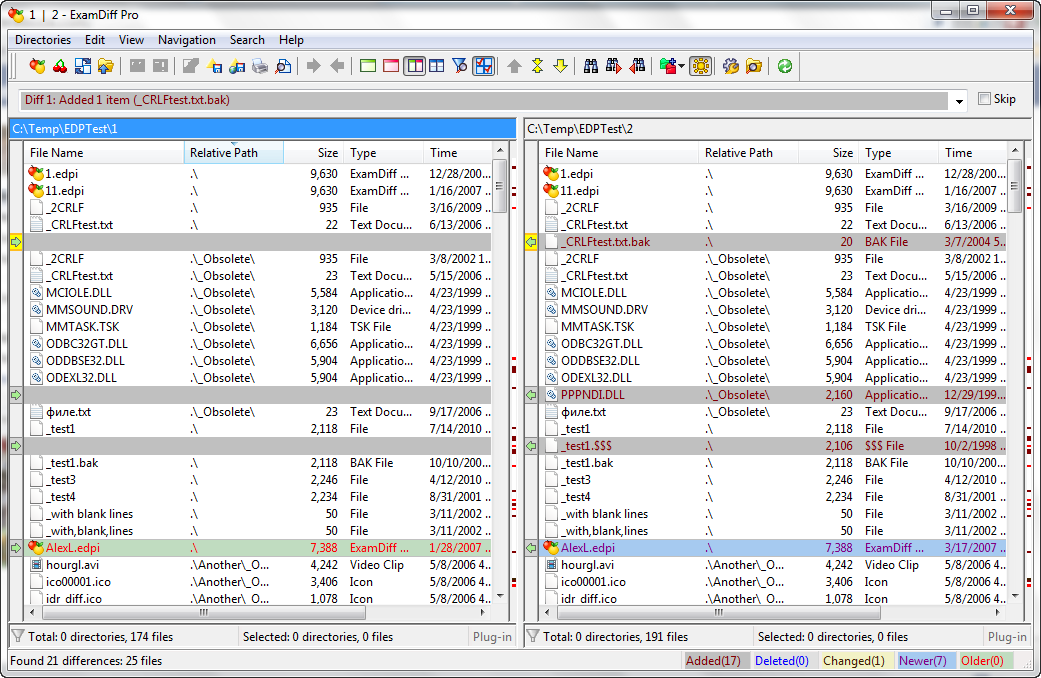This screenshot has height=678, width=1041.
Task: Click the gray up arrow previous difference icon
Action: 514,66
